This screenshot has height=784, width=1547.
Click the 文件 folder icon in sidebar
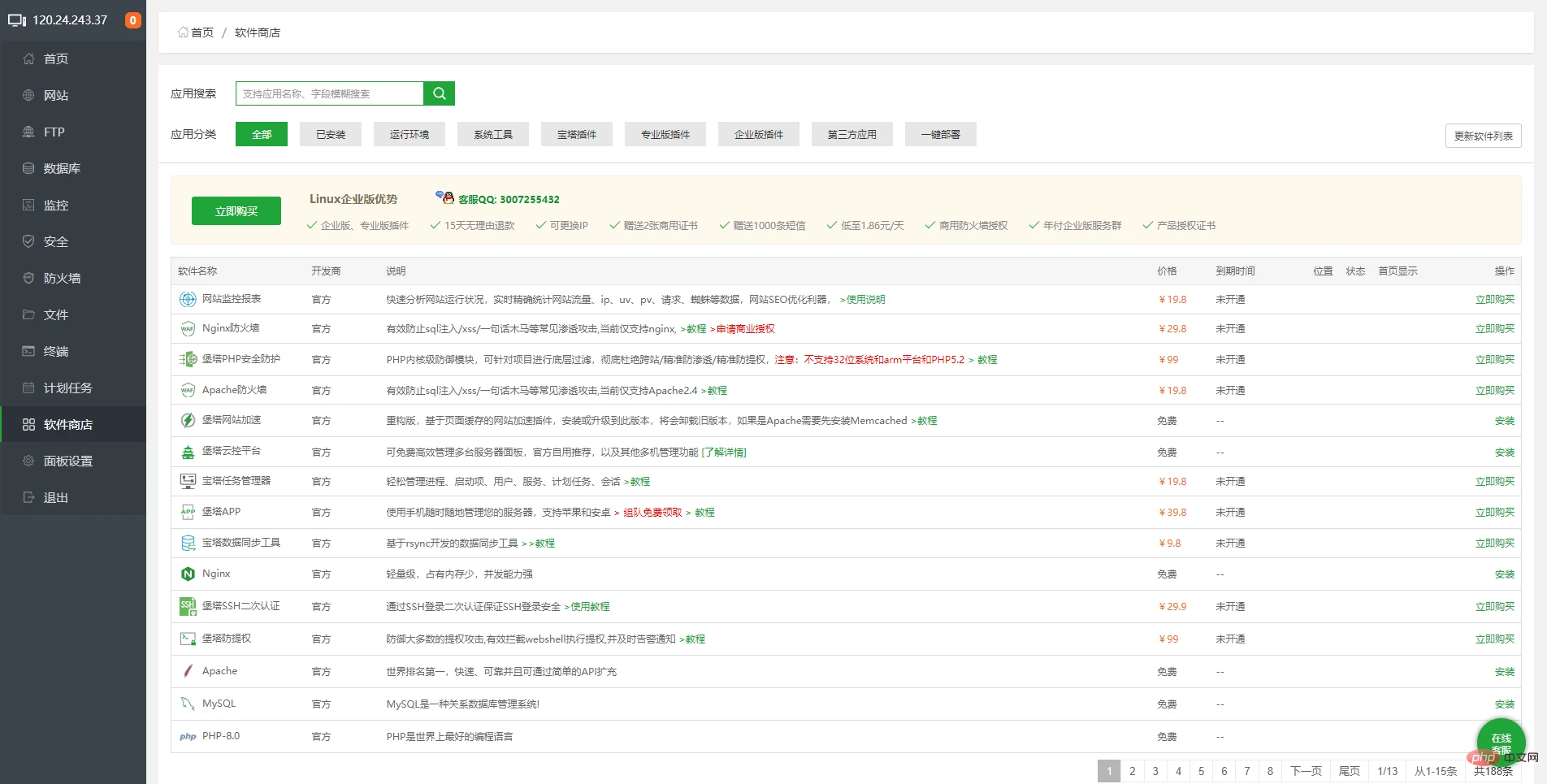[28, 314]
